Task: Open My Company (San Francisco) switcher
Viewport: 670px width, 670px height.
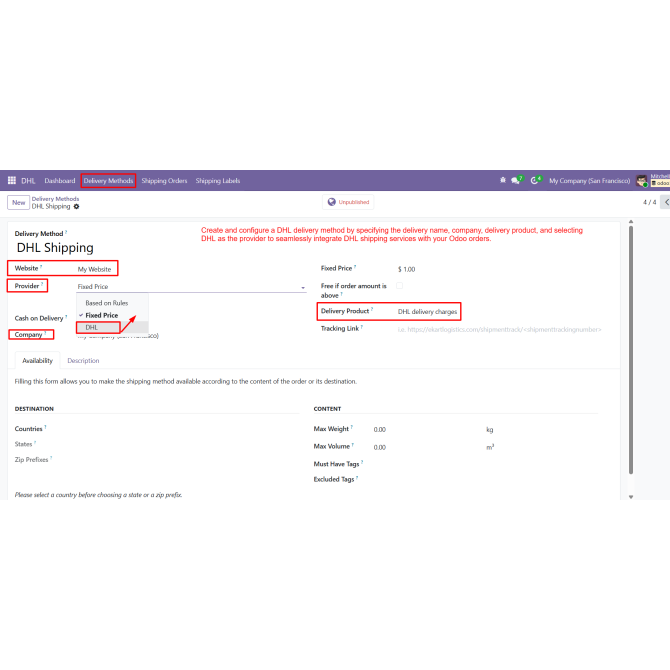Action: [x=589, y=181]
